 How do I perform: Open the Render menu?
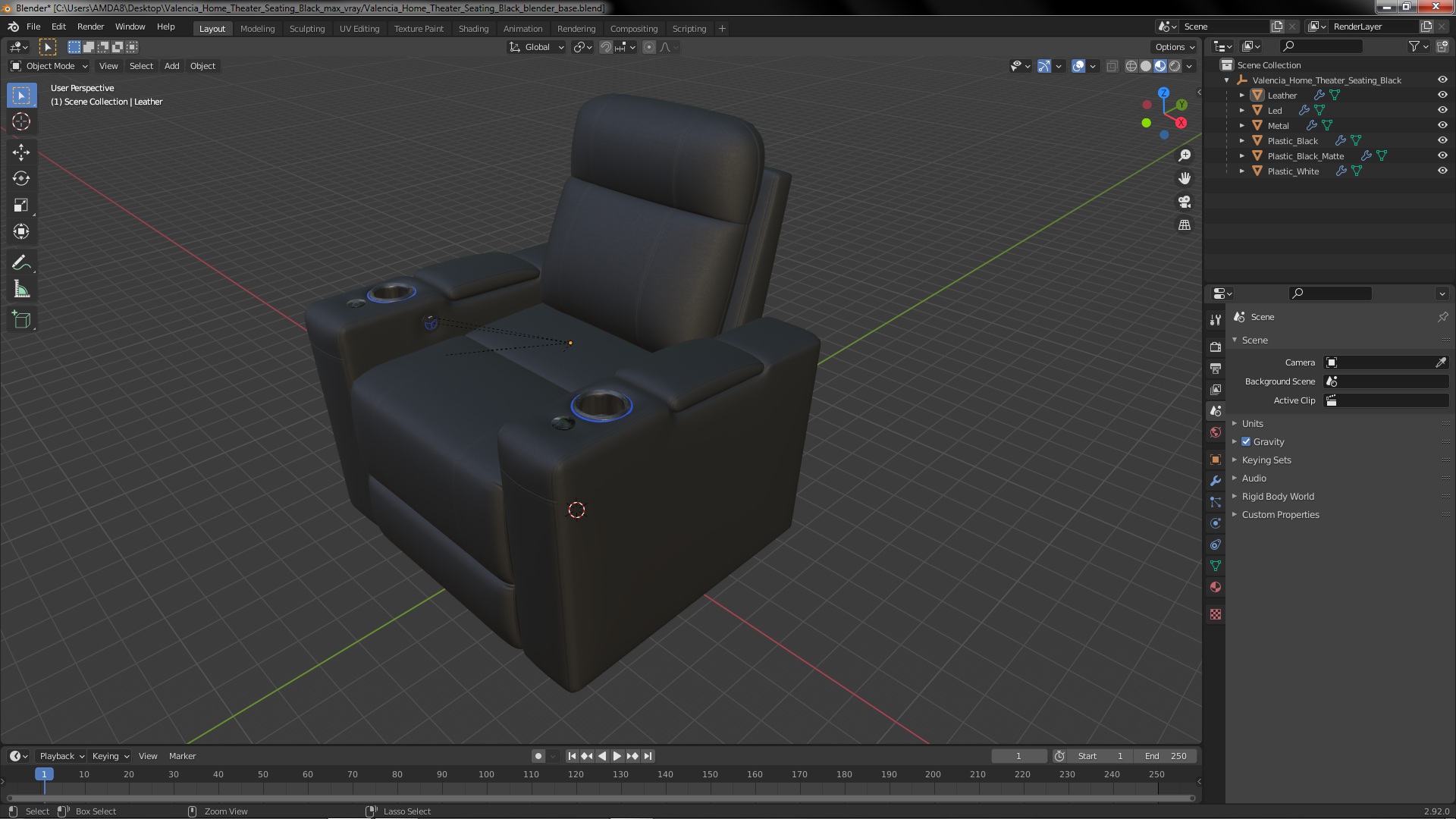(90, 27)
